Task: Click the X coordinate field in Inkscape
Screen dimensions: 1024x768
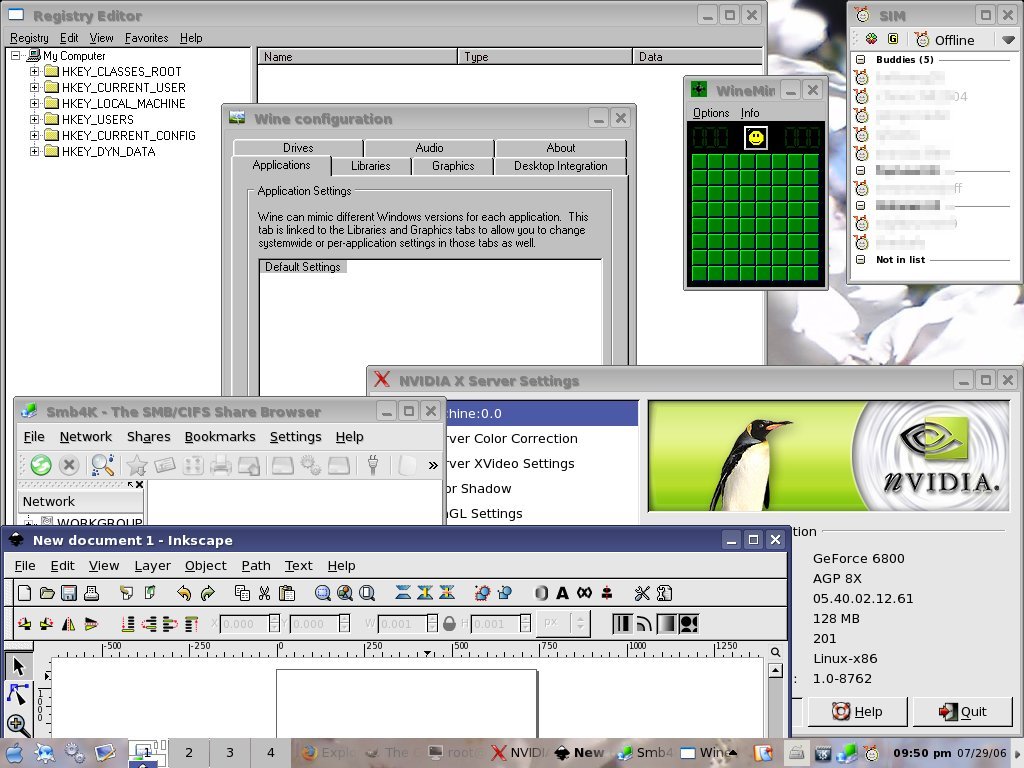Action: tap(245, 624)
